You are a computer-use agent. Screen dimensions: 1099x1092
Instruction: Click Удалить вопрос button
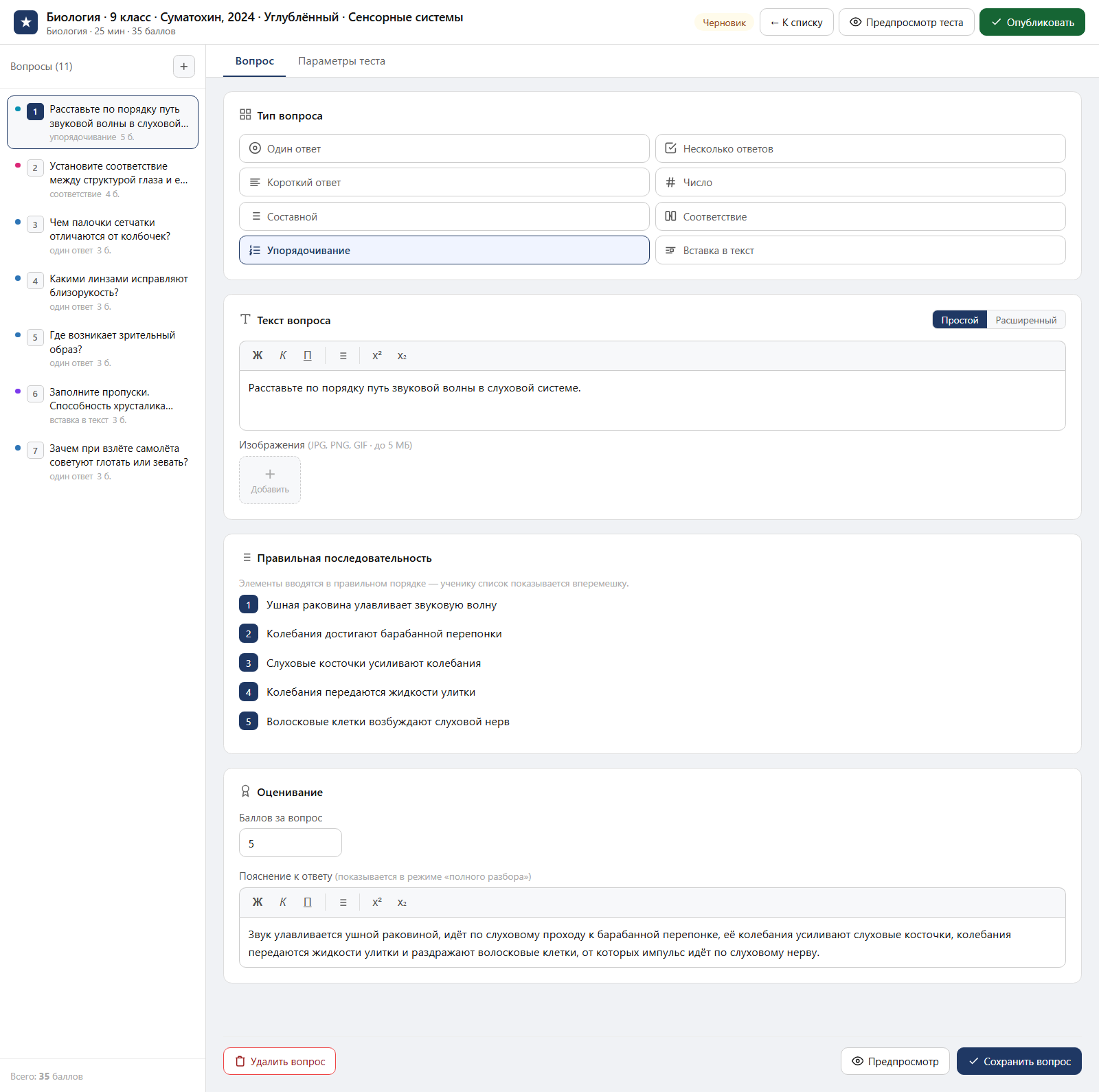[x=280, y=1061]
